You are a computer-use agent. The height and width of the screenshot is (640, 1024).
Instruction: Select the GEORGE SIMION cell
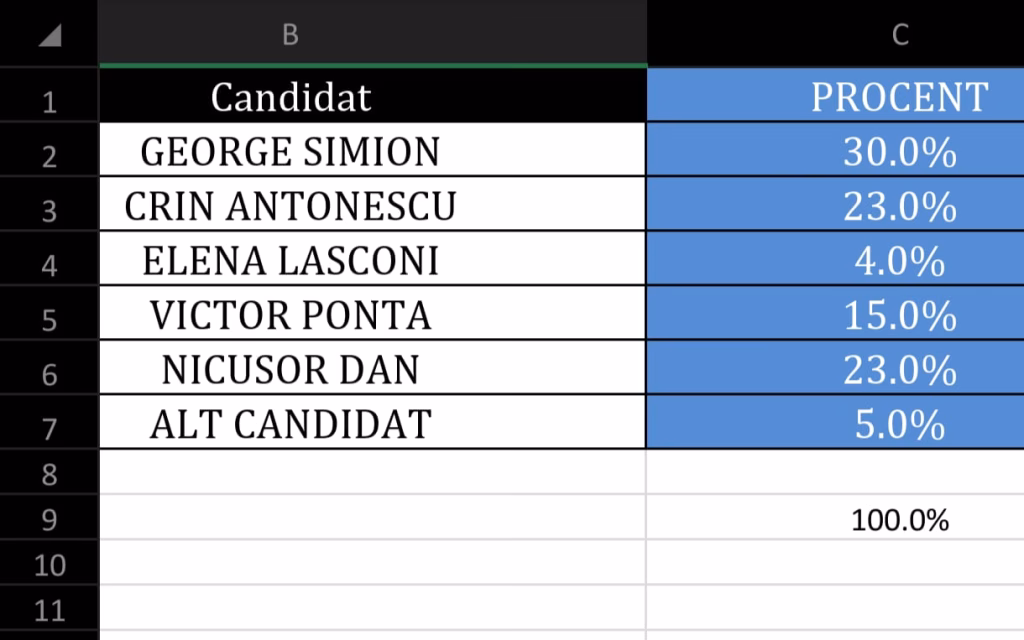(290, 151)
